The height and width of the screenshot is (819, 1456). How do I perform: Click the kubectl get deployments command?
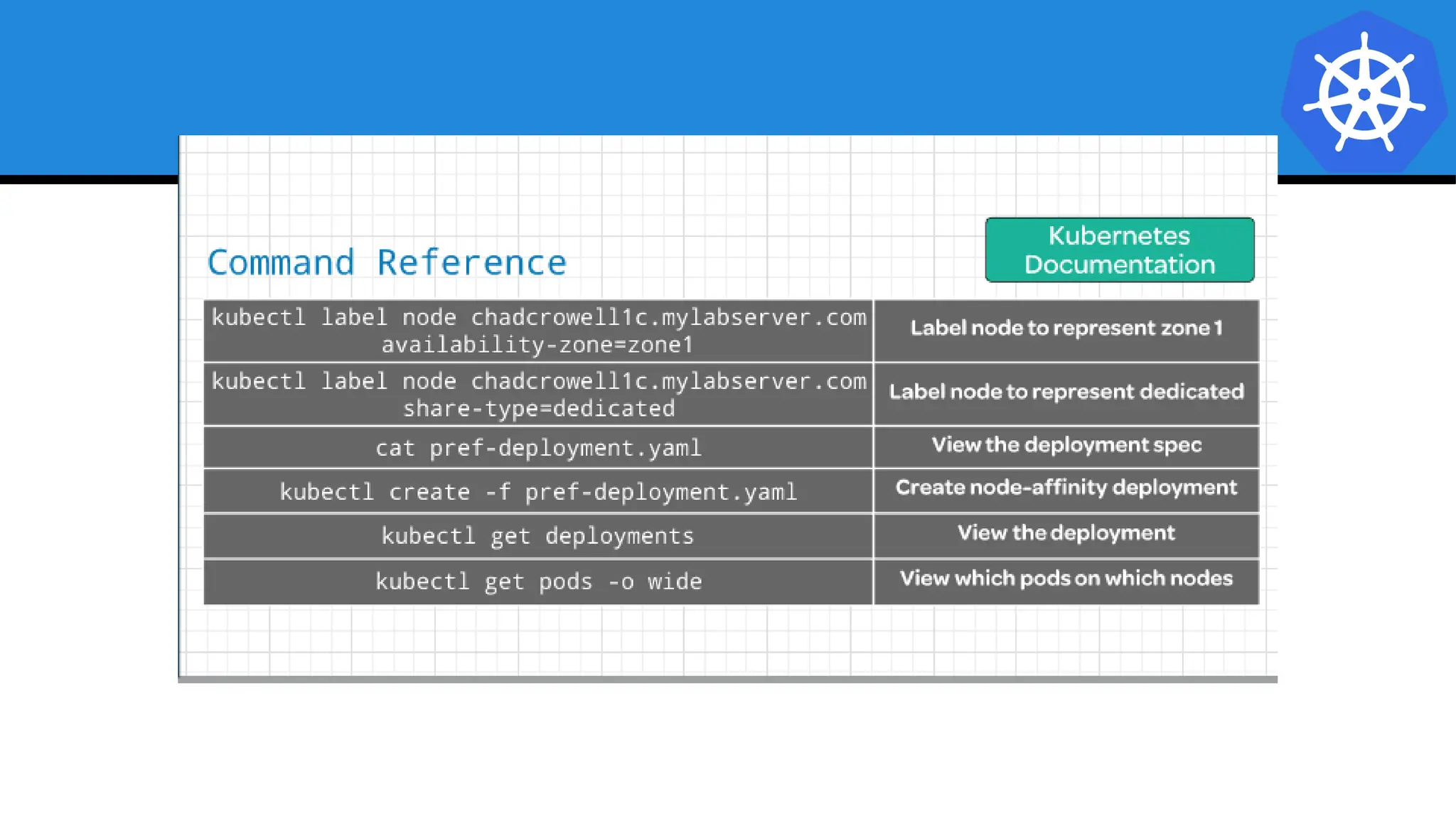pos(538,536)
